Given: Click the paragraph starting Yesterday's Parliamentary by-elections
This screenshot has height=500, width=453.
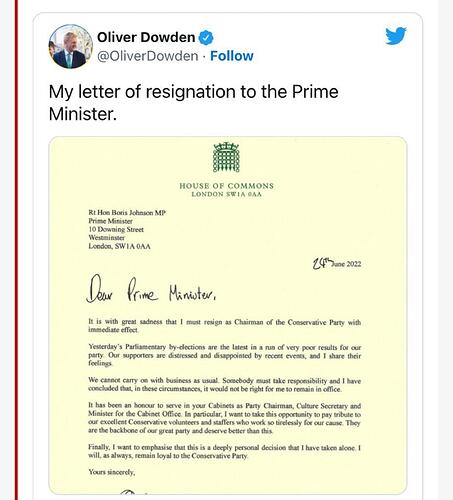Looking at the screenshot, I should (x=225, y=355).
